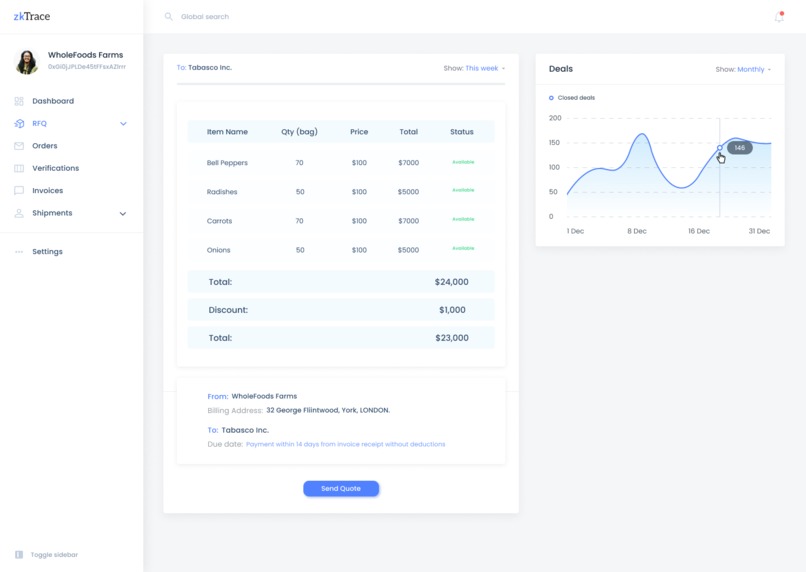
Task: Click the 146 tooltip badge
Action: tap(740, 148)
